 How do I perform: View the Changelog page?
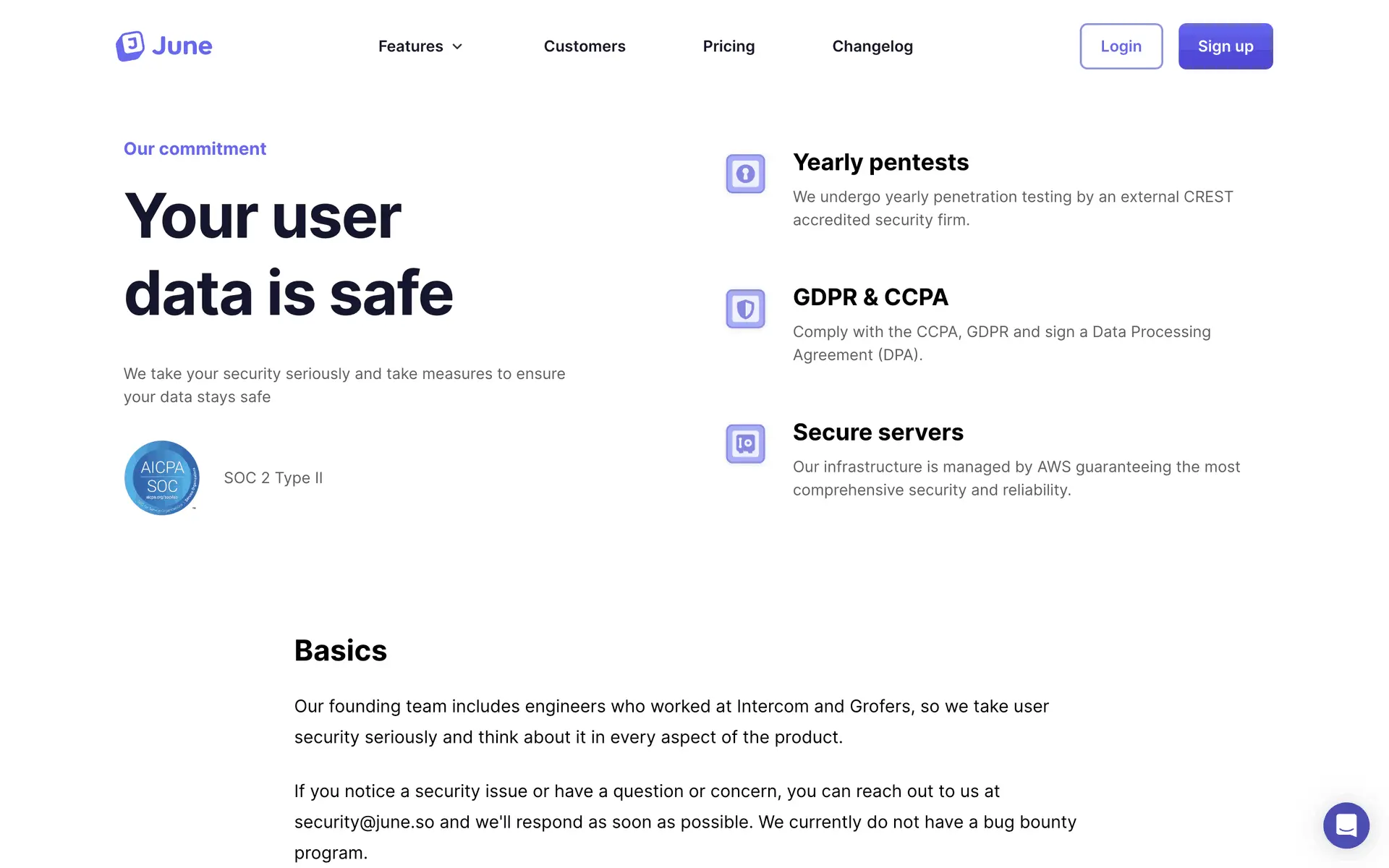point(872,46)
